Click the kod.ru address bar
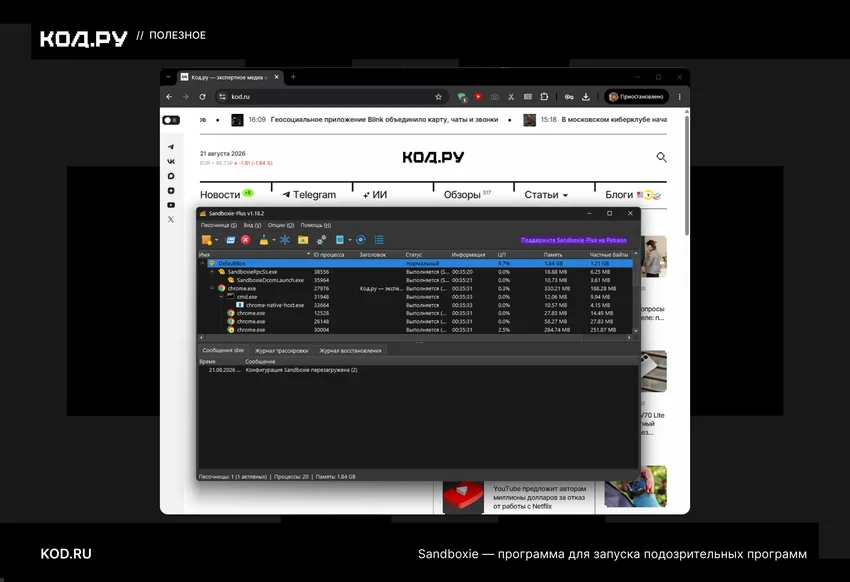850x582 pixels. [x=330, y=96]
